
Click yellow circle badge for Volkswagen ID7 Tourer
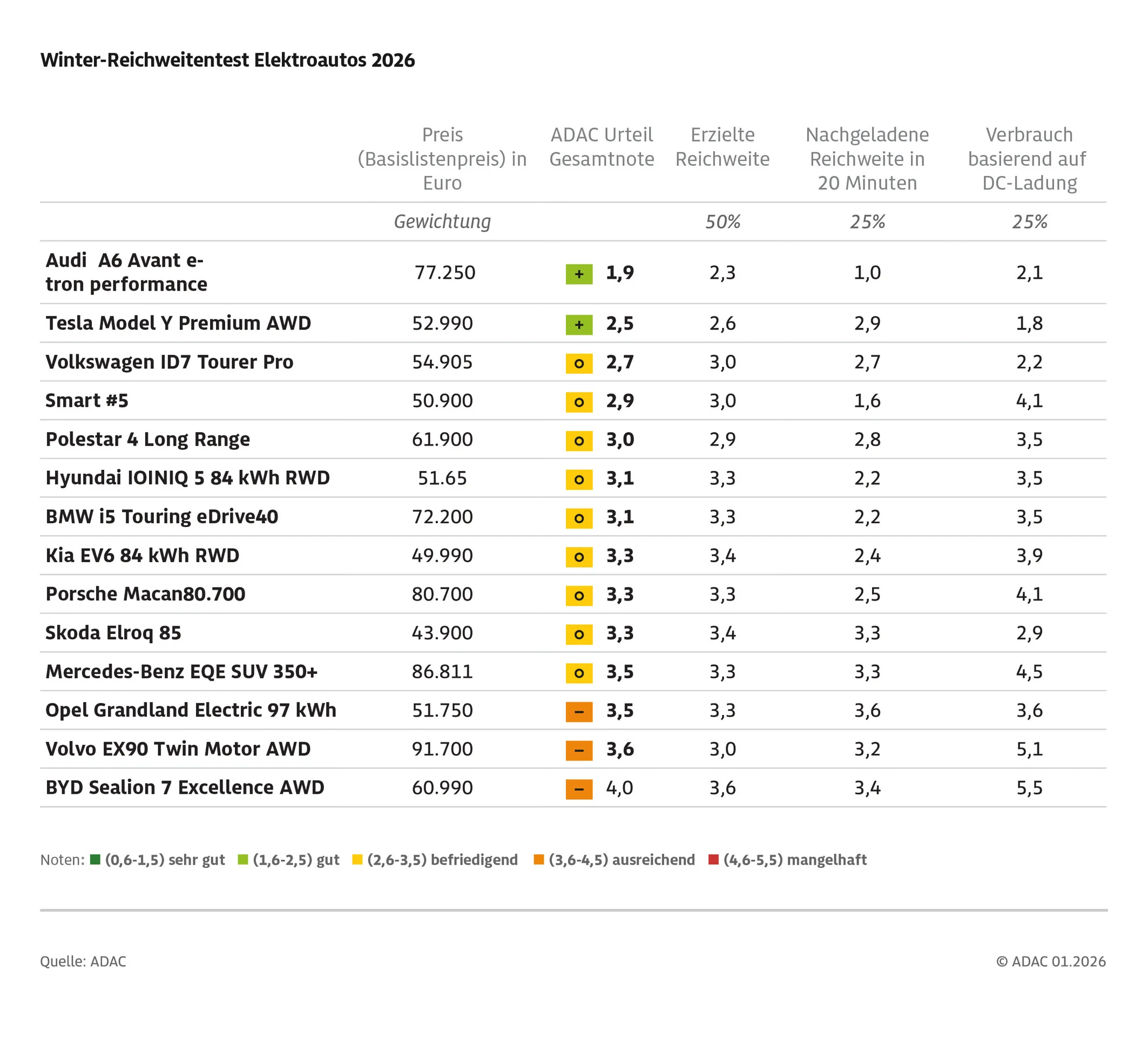578,363
